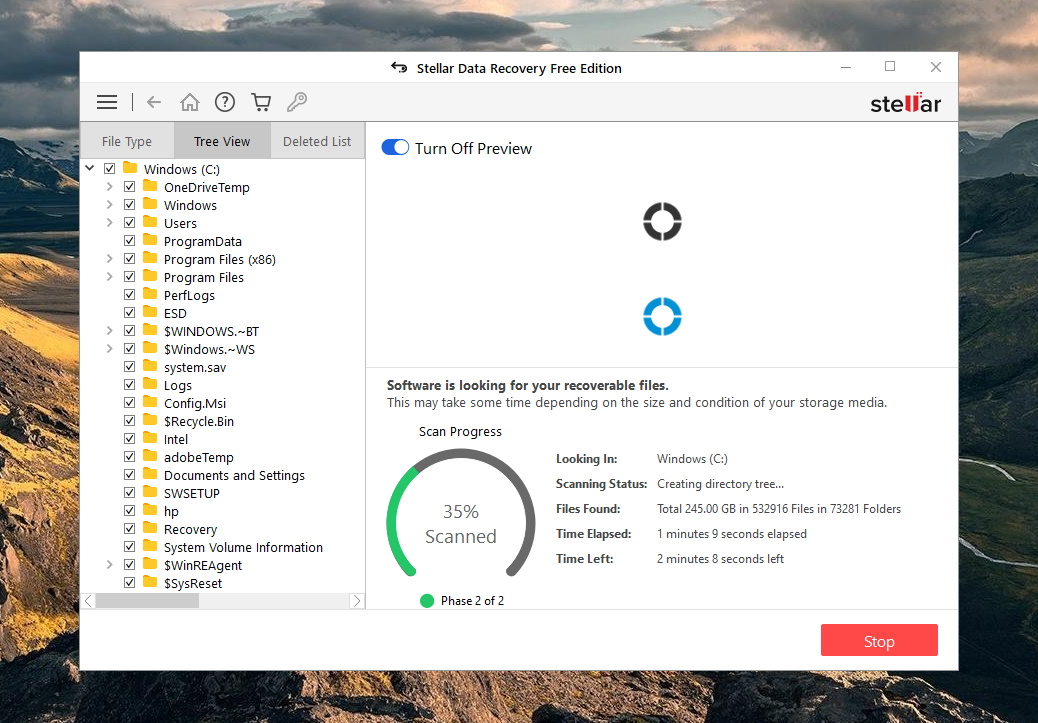Viewport: 1038px width, 723px height.
Task: Open the shopping cart buy icon
Action: pos(261,102)
